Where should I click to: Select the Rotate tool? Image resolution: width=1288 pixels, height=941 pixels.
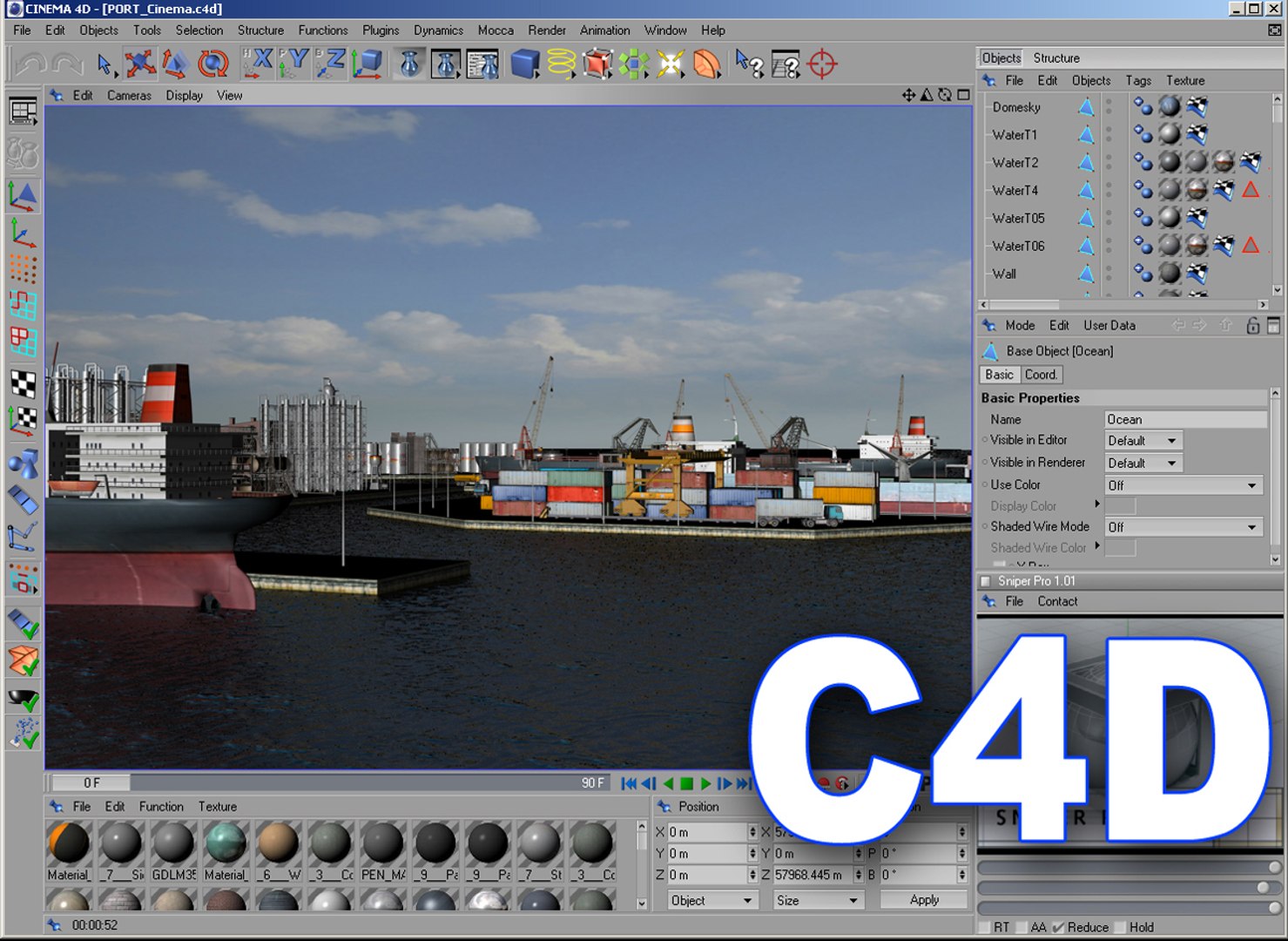point(212,64)
